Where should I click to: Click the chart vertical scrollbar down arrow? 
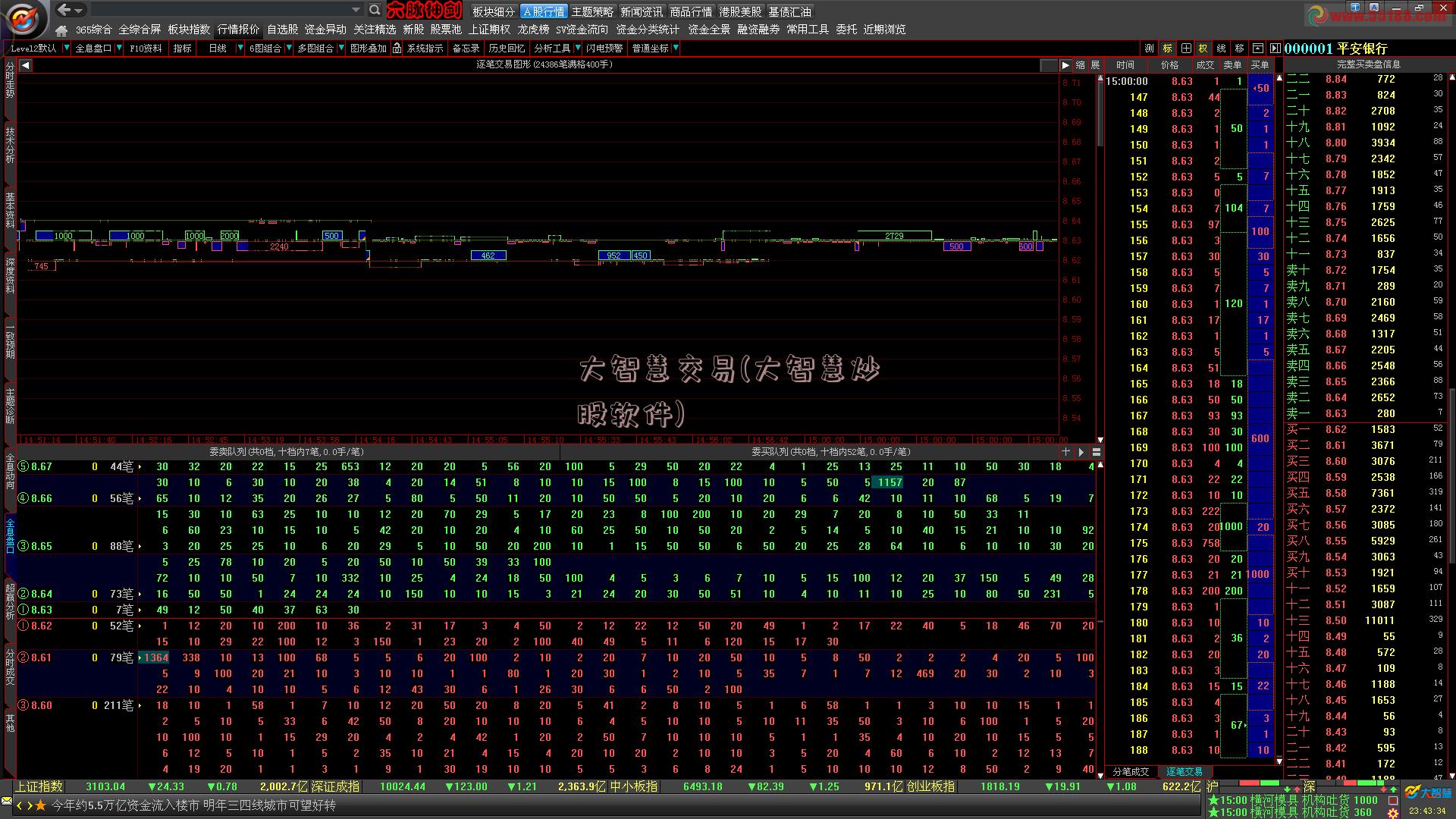[x=1100, y=440]
